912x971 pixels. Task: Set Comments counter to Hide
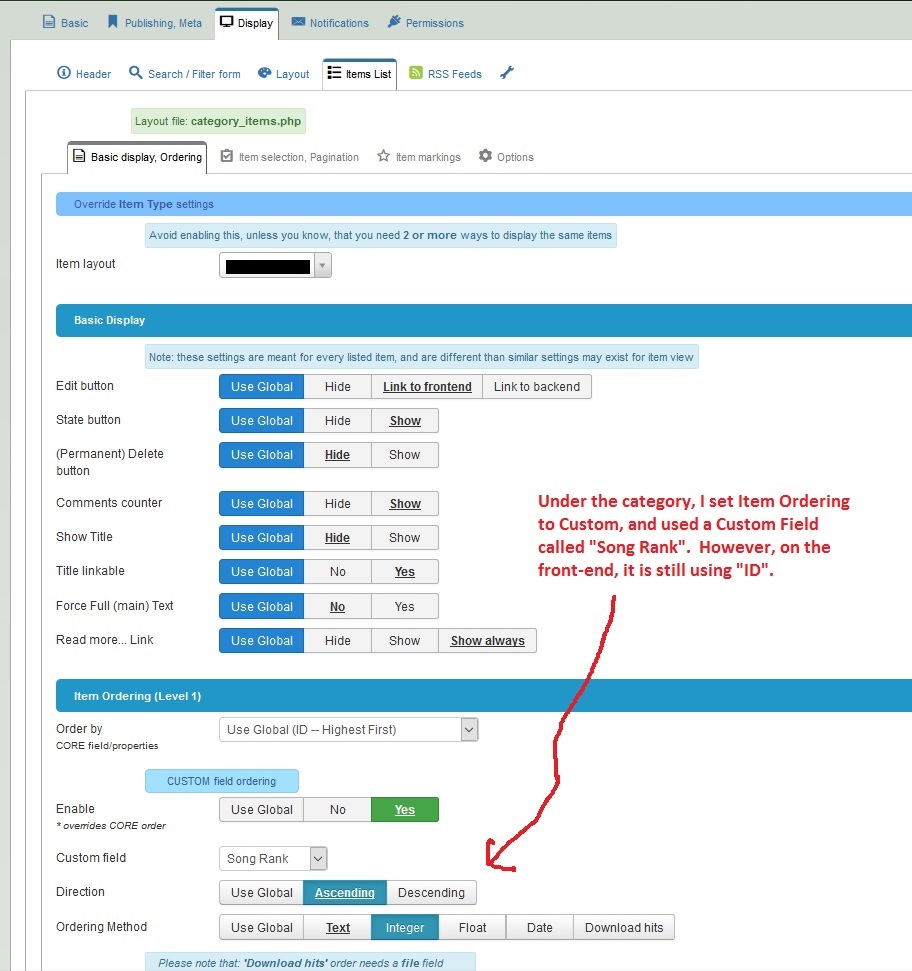click(337, 504)
